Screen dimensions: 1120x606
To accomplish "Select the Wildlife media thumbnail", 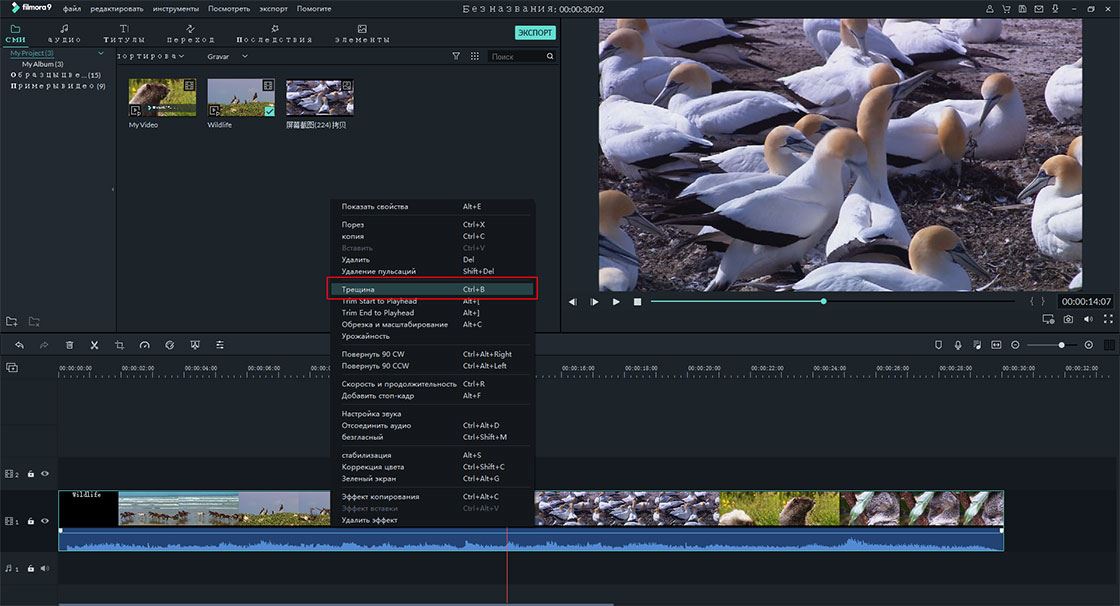I will point(241,97).
